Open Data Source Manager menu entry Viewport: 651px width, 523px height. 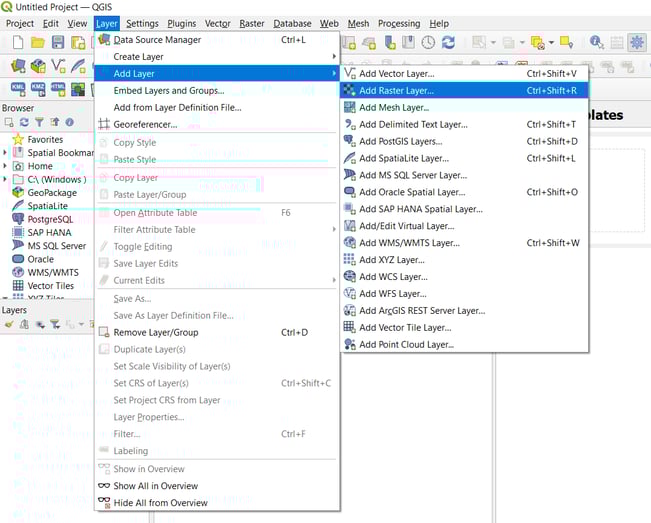pos(217,40)
